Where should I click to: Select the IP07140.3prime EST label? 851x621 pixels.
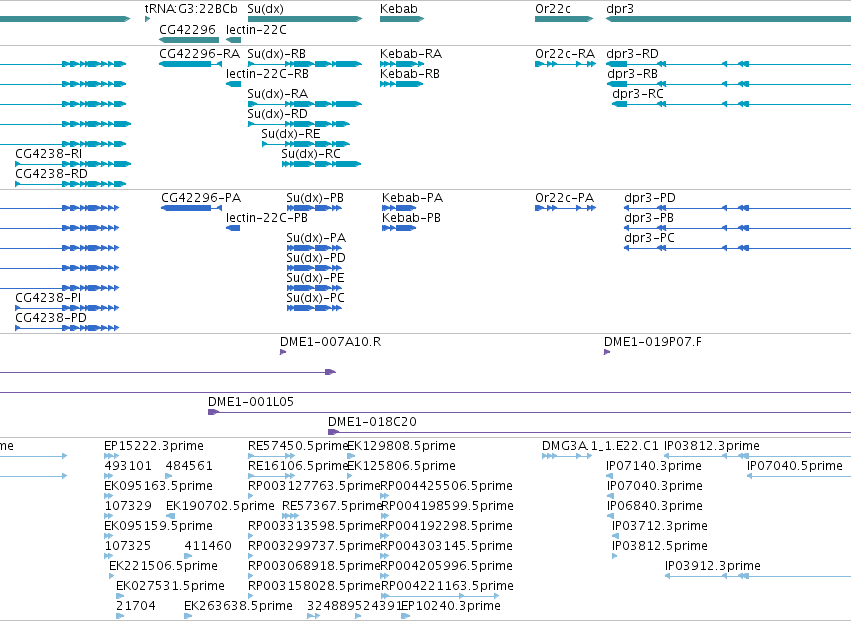653,466
